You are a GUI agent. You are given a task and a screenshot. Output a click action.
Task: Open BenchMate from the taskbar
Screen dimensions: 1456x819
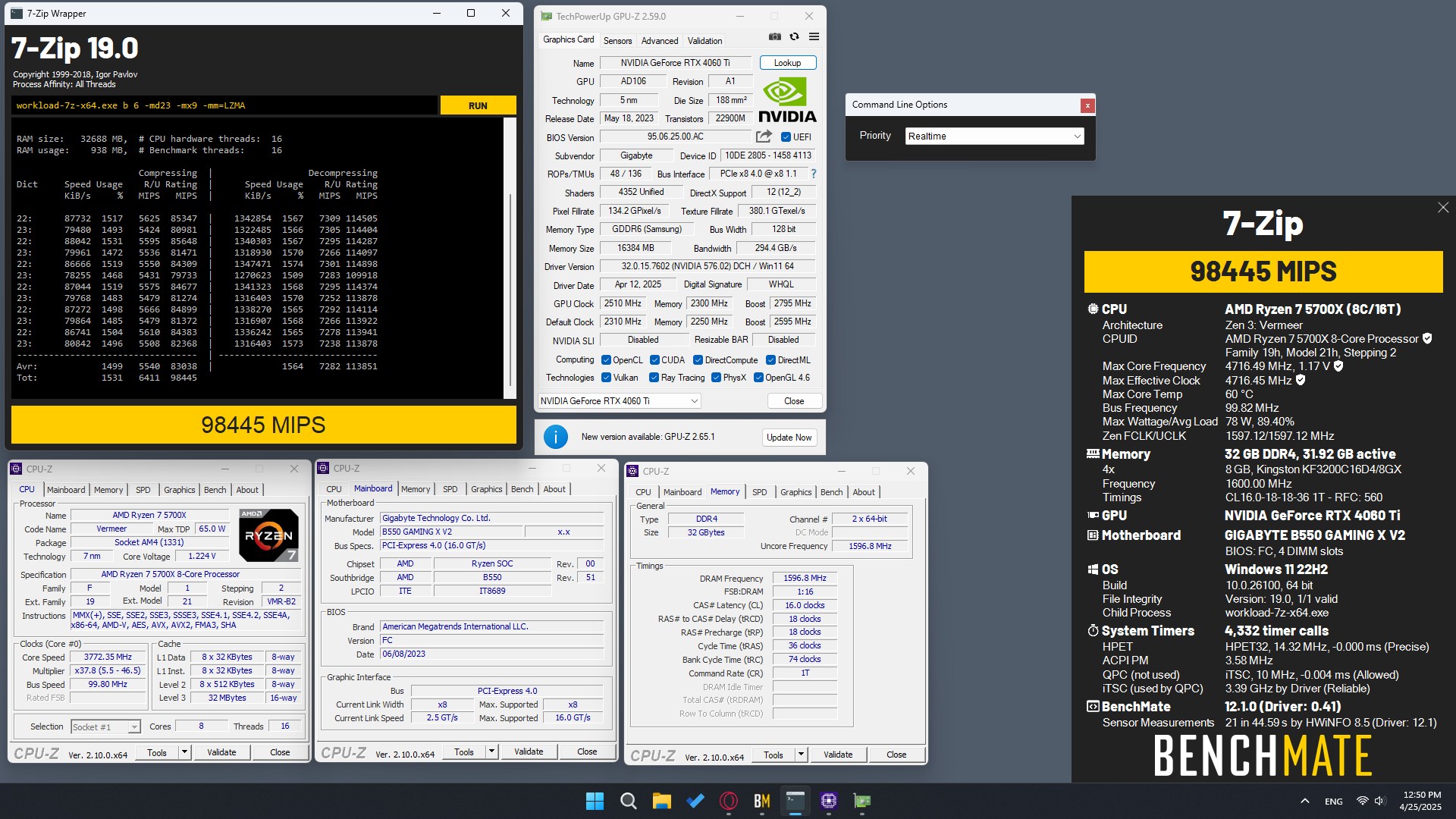[x=761, y=801]
